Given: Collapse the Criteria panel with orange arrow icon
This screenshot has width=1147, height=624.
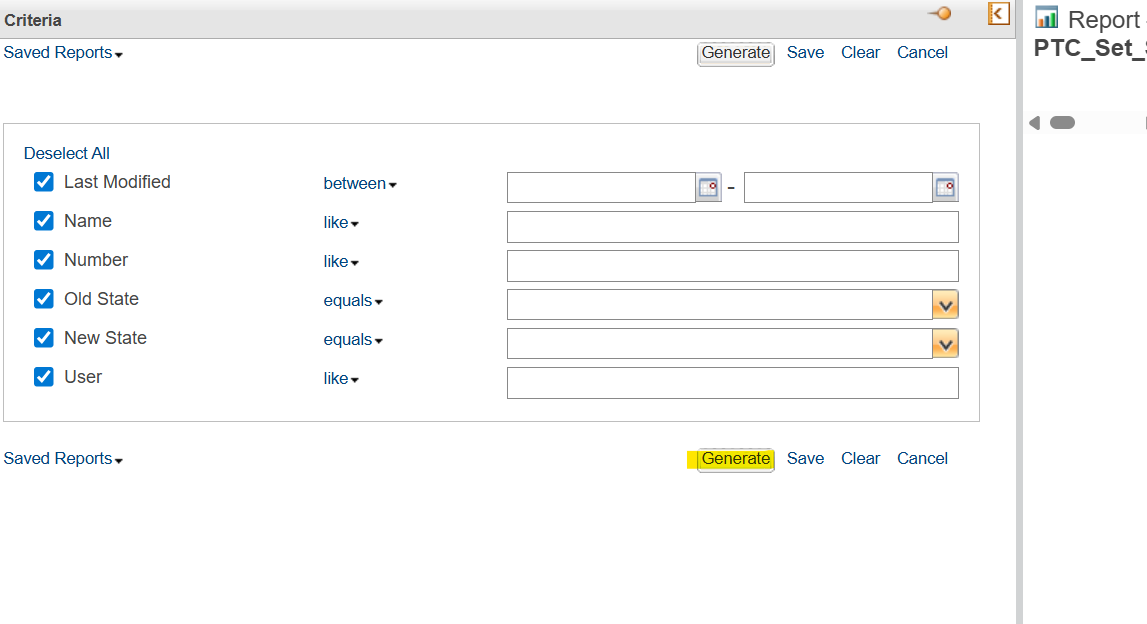Looking at the screenshot, I should pos(996,14).
